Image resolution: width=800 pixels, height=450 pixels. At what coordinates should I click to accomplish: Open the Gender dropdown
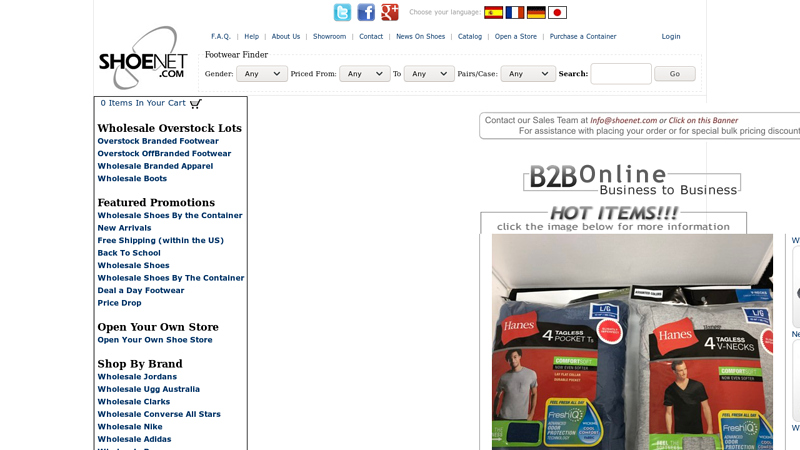(x=262, y=73)
